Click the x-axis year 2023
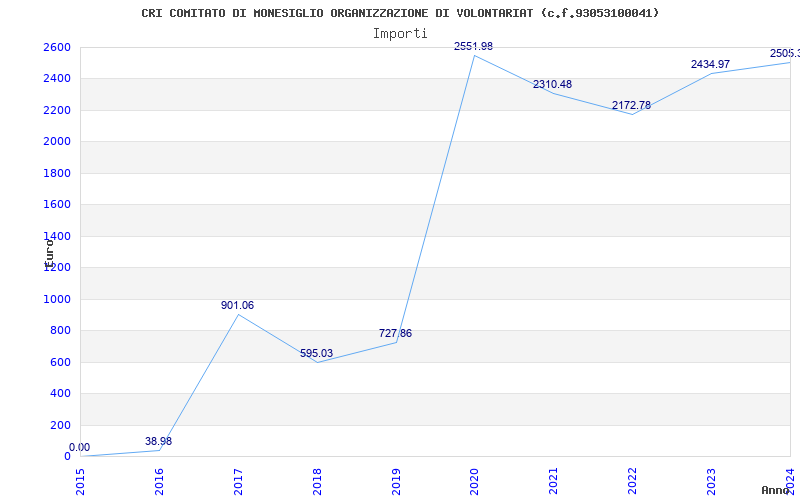 [711, 481]
